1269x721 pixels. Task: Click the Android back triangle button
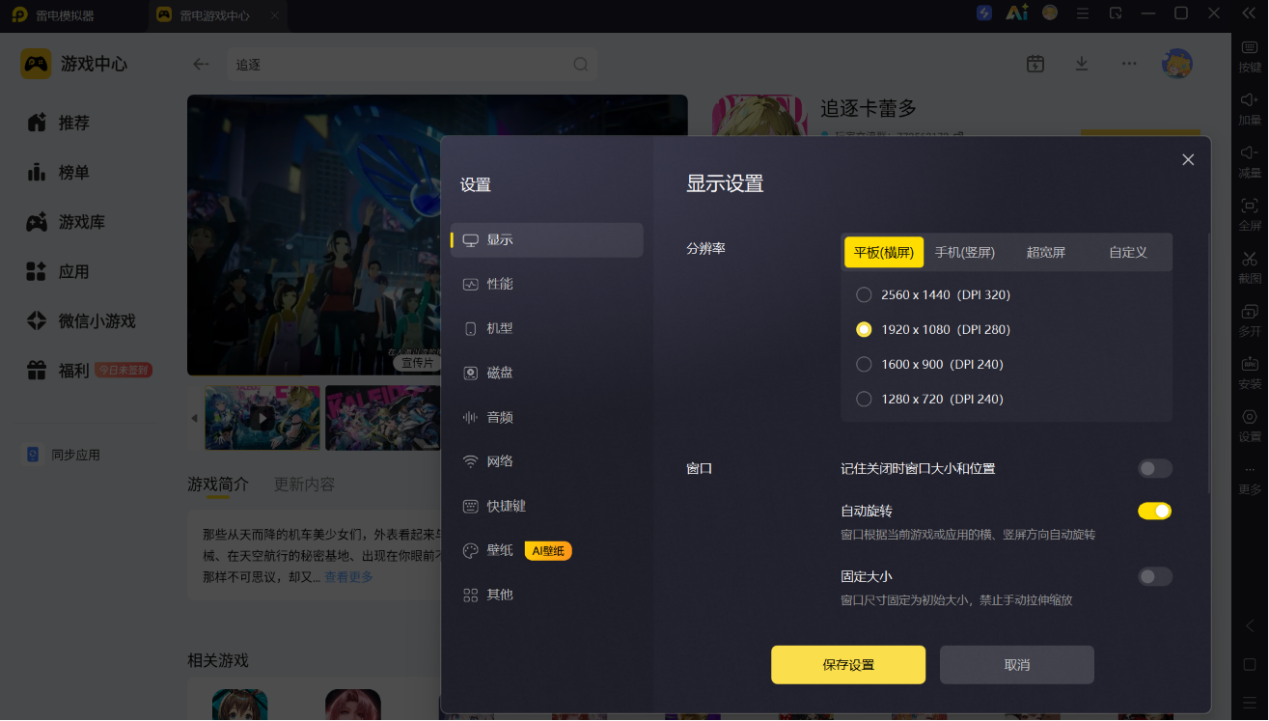coord(1250,626)
